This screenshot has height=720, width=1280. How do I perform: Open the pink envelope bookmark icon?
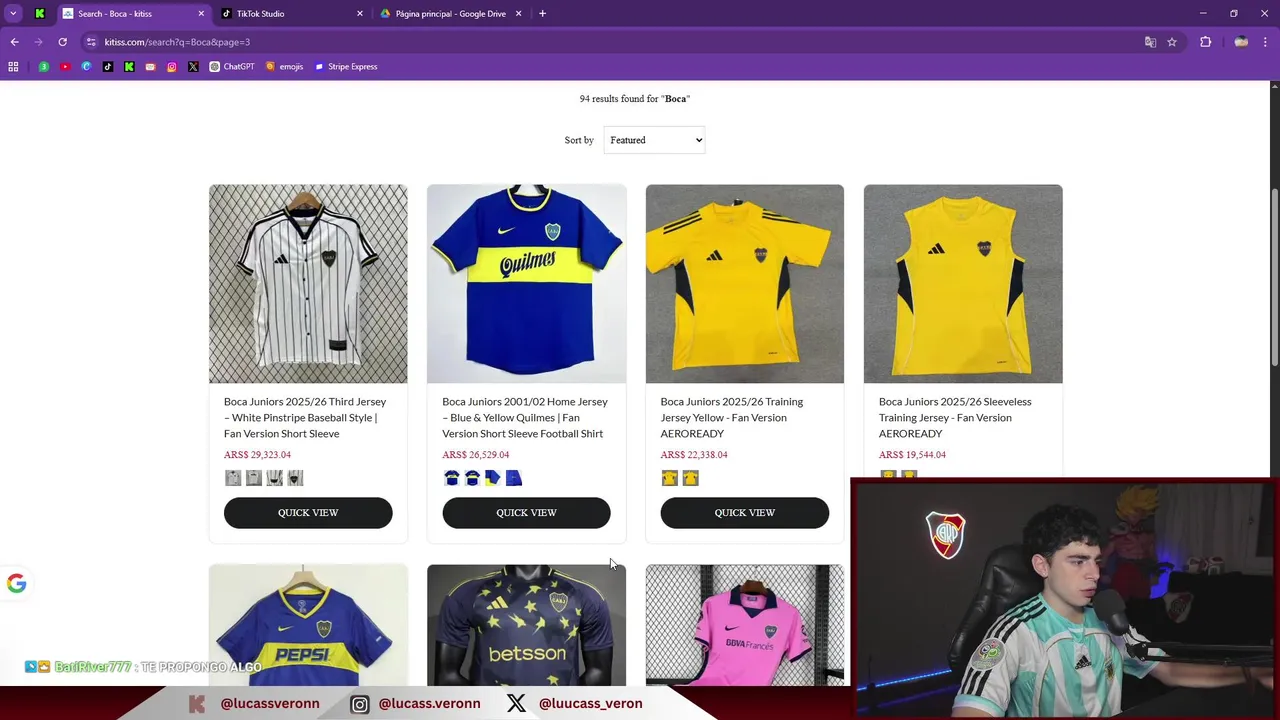pos(150,67)
